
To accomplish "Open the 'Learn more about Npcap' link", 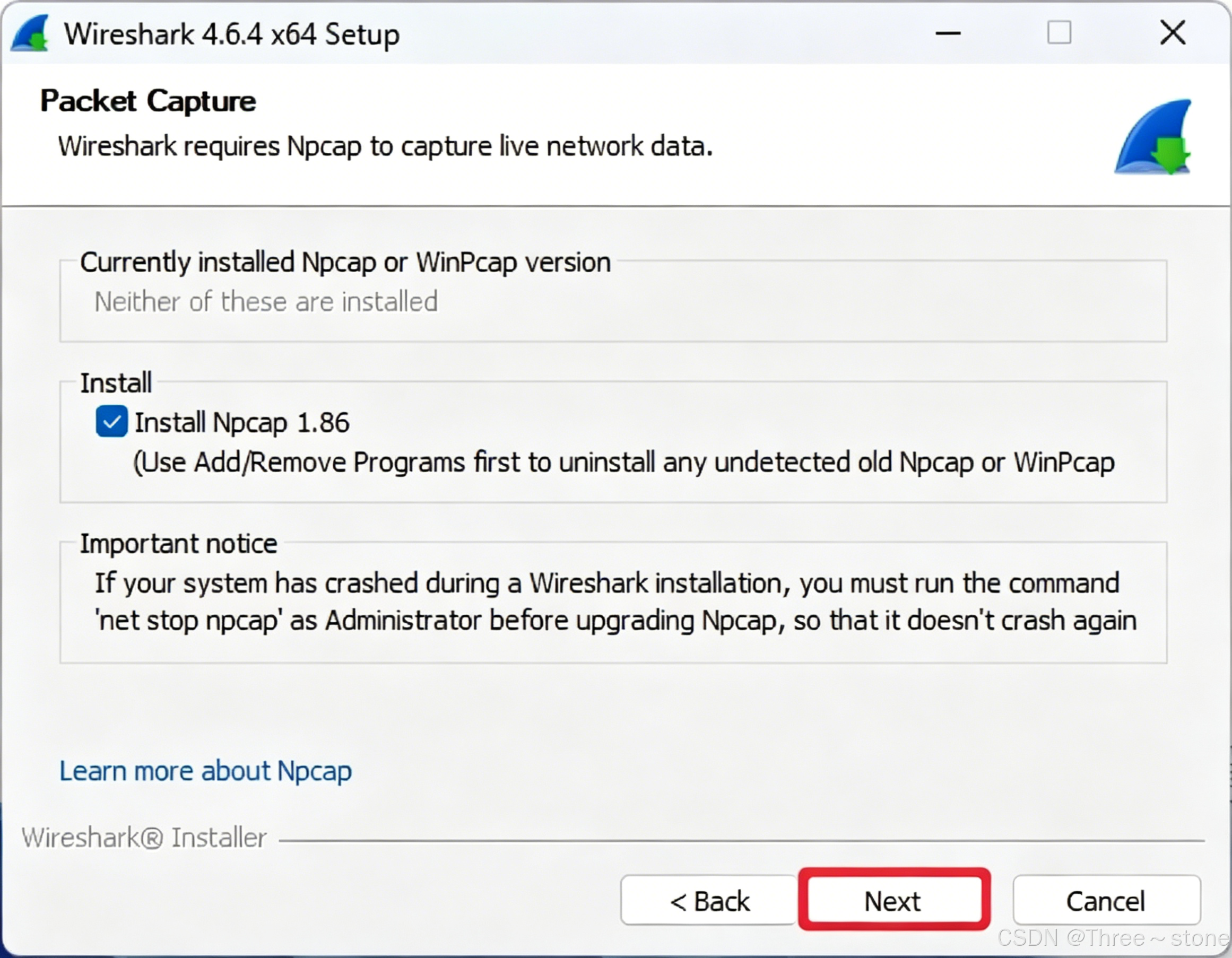I will 205,771.
